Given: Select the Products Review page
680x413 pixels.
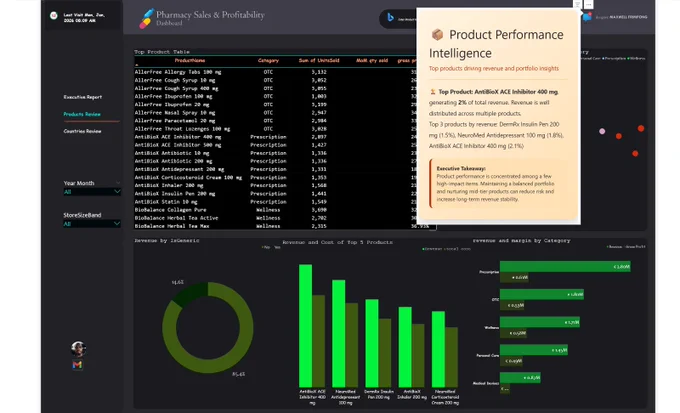Looking at the screenshot, I should [82, 114].
